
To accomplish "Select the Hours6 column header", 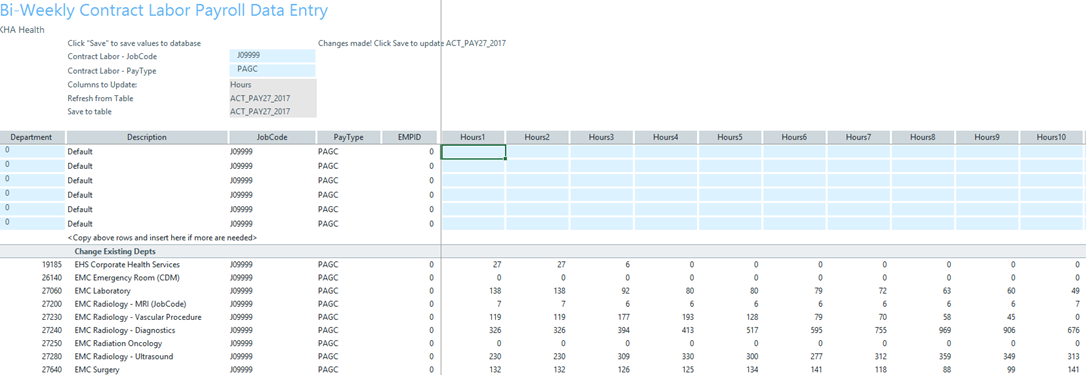I will click(794, 137).
